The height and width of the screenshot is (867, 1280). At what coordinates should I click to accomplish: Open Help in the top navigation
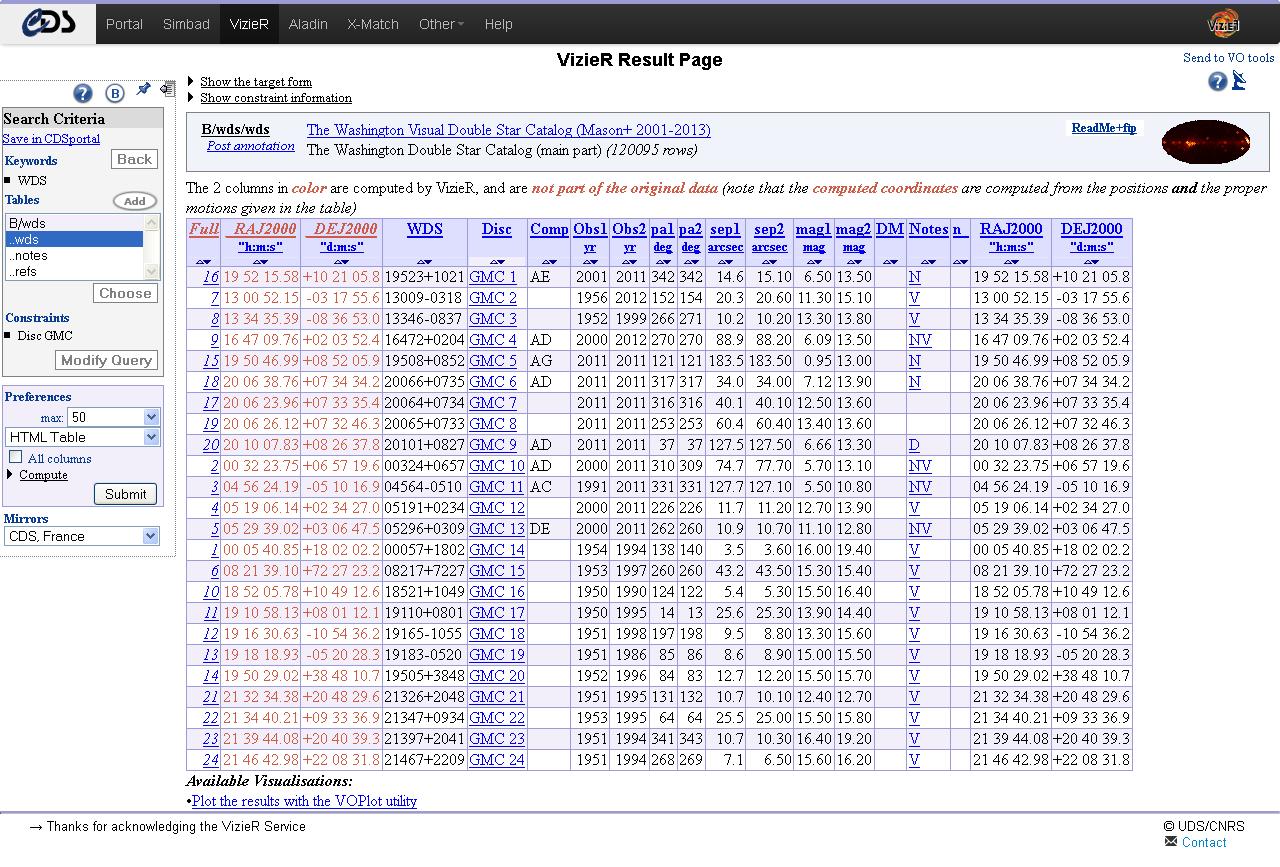point(498,24)
